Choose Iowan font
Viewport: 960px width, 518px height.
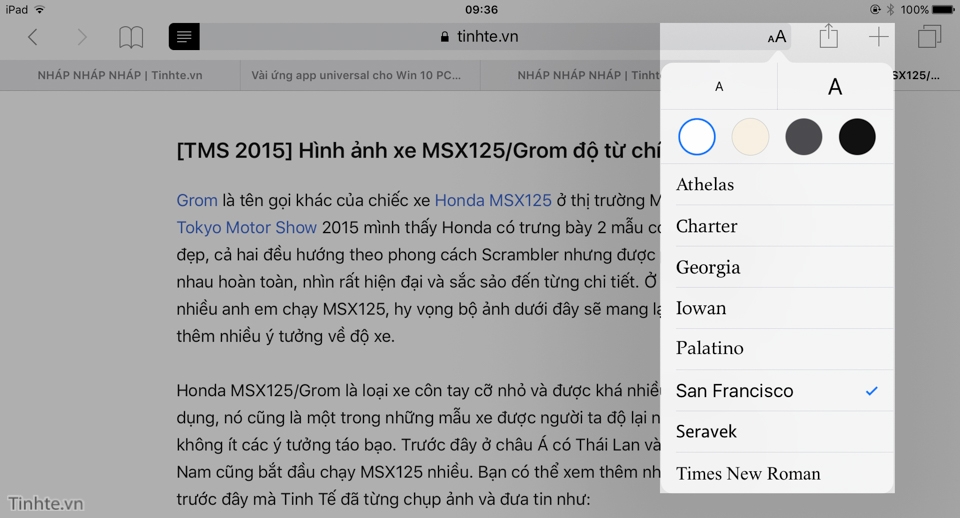coord(778,308)
